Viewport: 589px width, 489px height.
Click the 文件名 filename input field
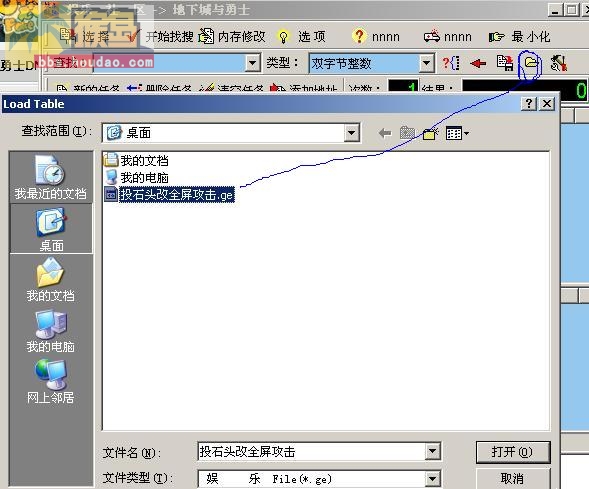pyautogui.click(x=311, y=451)
